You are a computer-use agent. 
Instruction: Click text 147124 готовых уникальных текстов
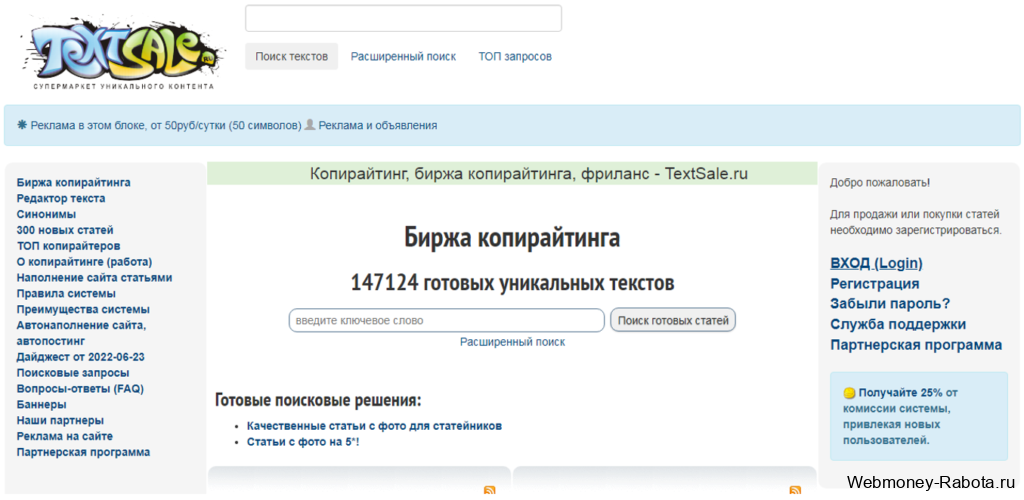pyautogui.click(x=513, y=283)
